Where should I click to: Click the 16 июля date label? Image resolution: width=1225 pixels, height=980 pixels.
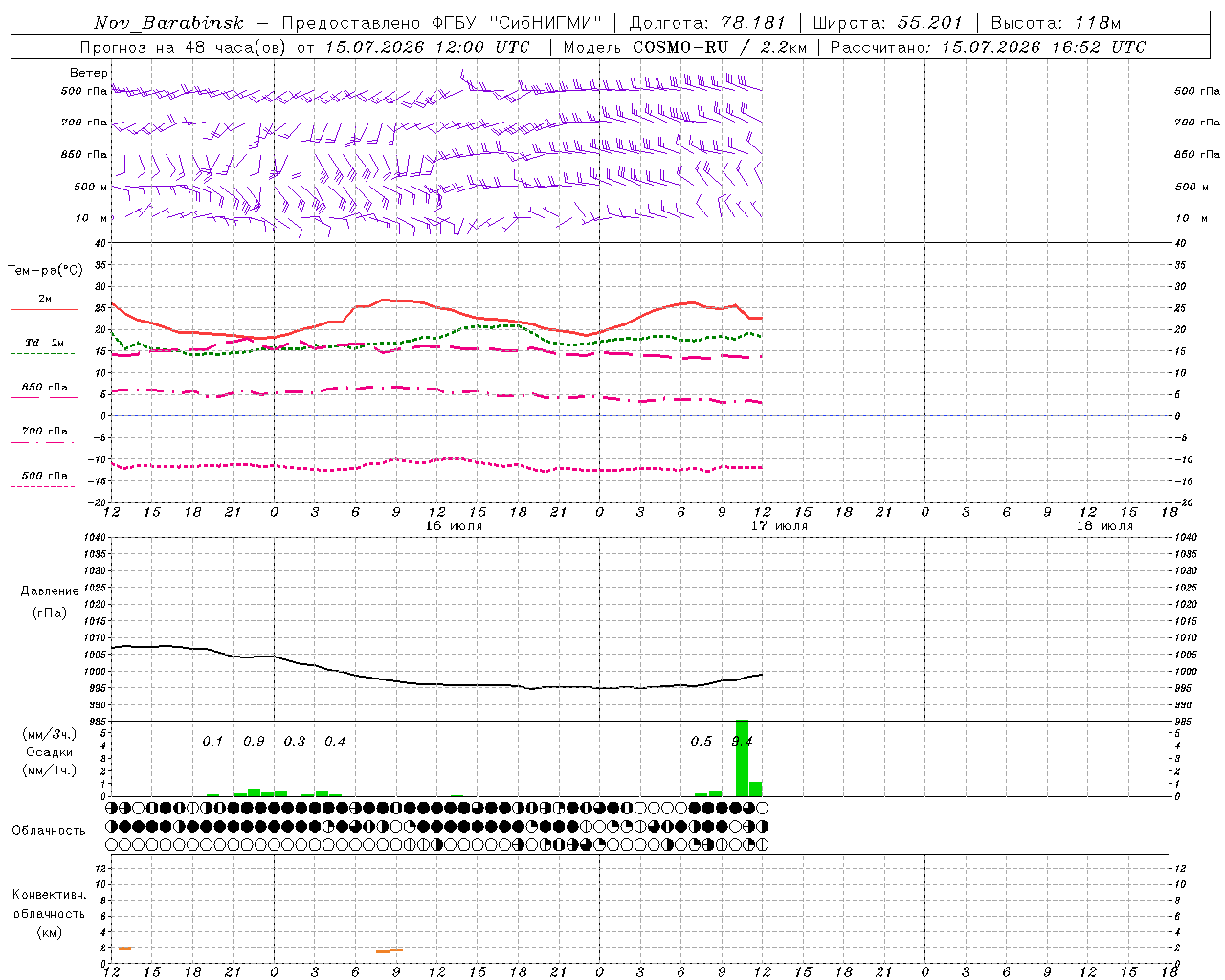click(454, 526)
